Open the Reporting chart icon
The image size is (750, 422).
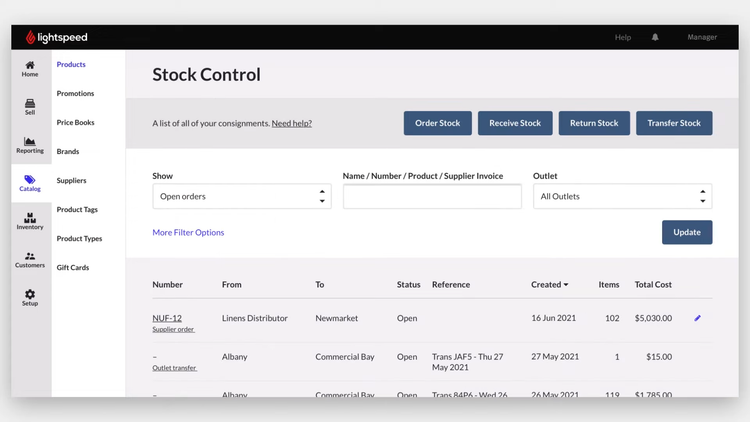30,145
